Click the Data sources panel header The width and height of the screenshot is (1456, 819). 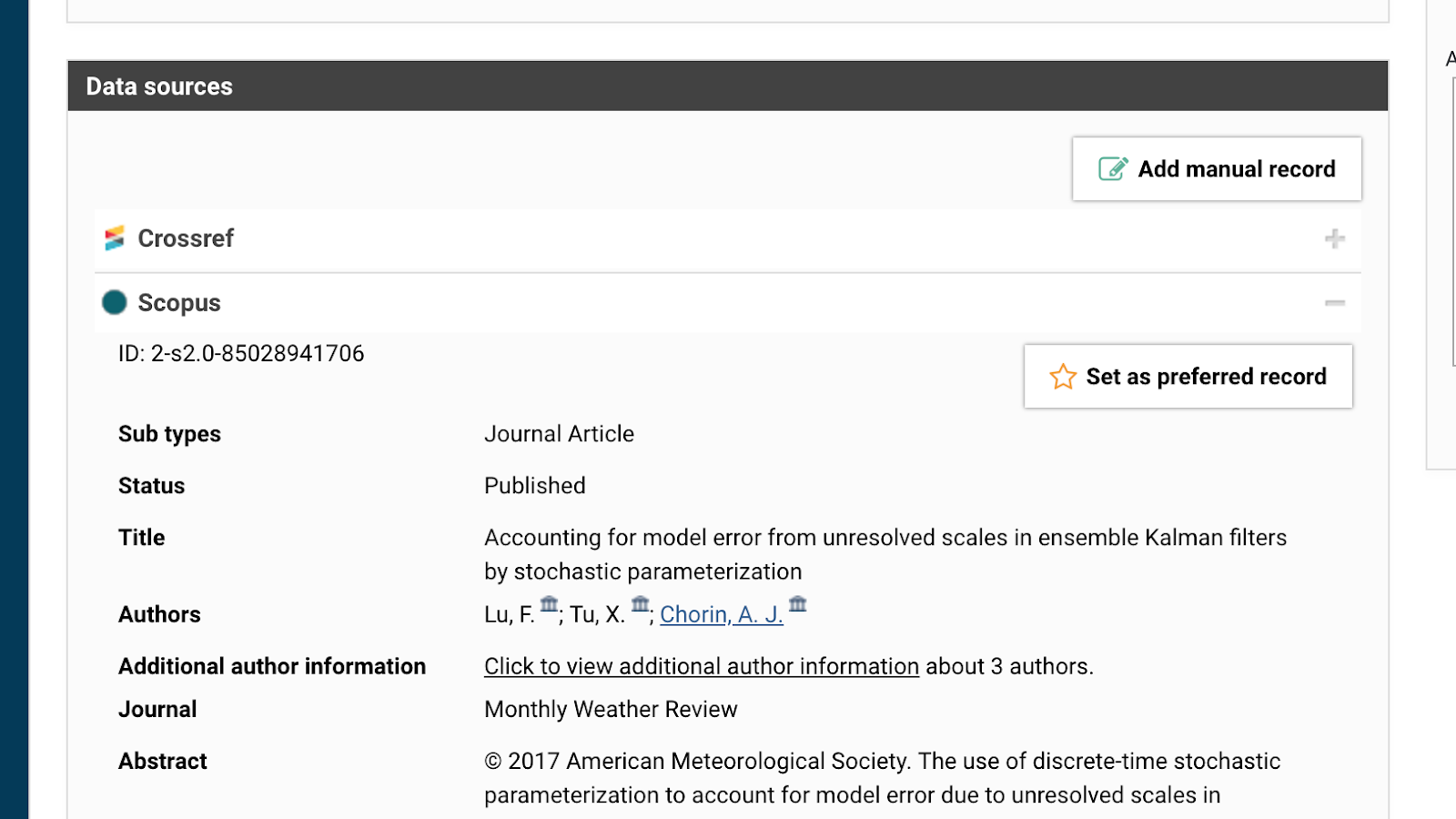click(x=159, y=86)
